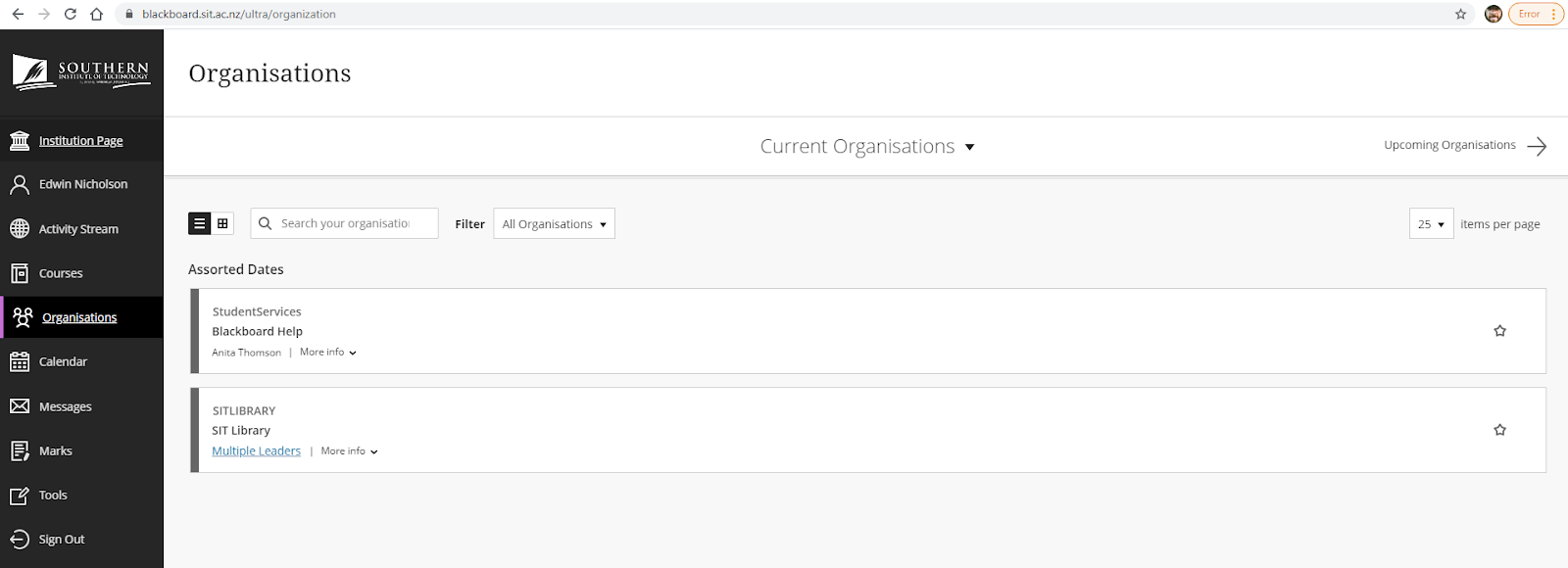Open the Institution Page sidebar item
Image resolution: width=1568 pixels, height=568 pixels.
(x=81, y=140)
